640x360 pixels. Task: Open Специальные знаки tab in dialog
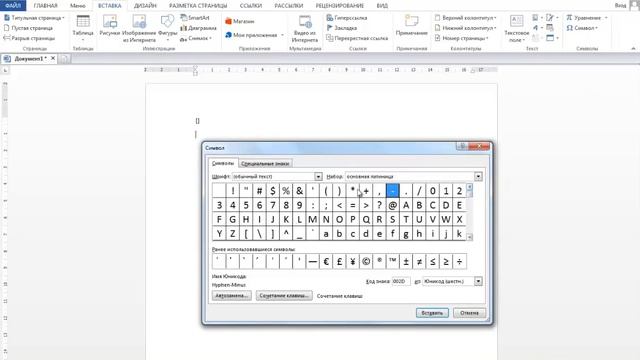click(265, 164)
